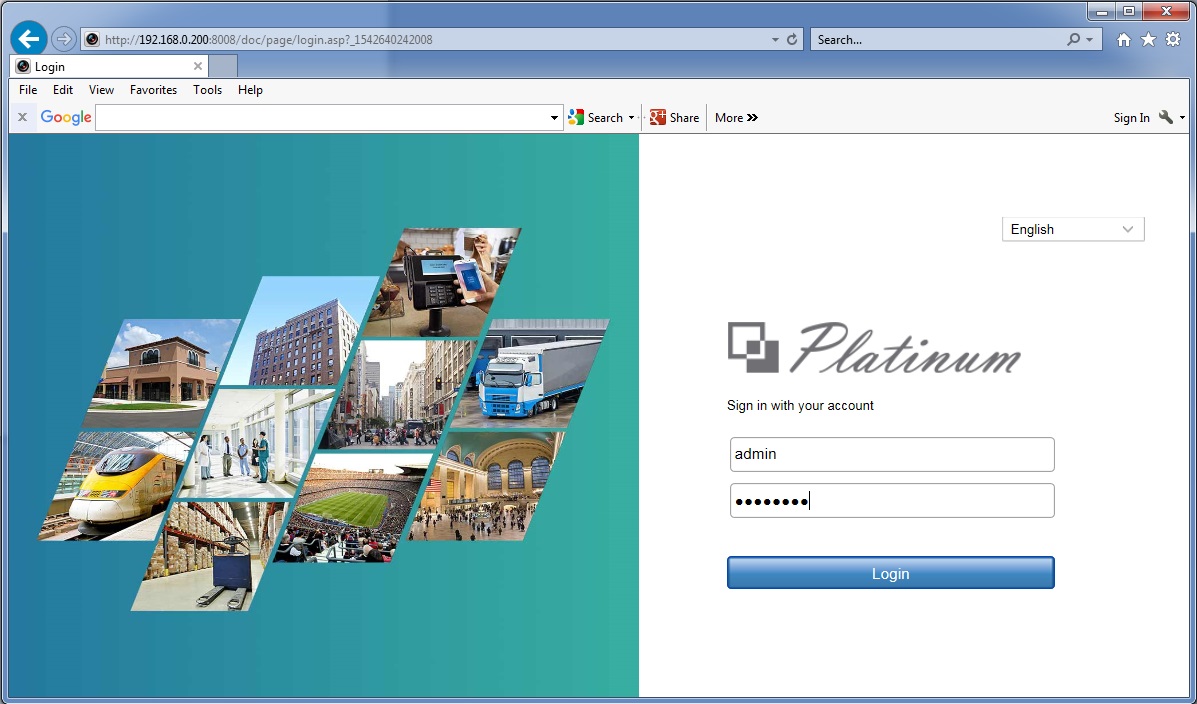Open the search provider dropdown arrow
The width and height of the screenshot is (1197, 704).
1089,40
